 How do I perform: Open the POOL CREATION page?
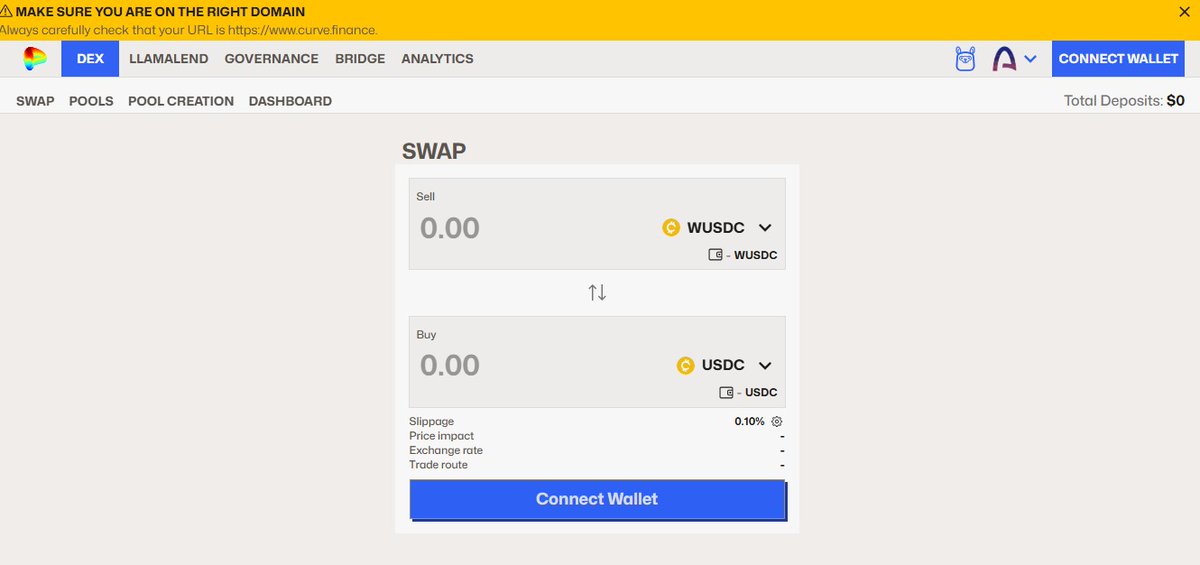[181, 101]
